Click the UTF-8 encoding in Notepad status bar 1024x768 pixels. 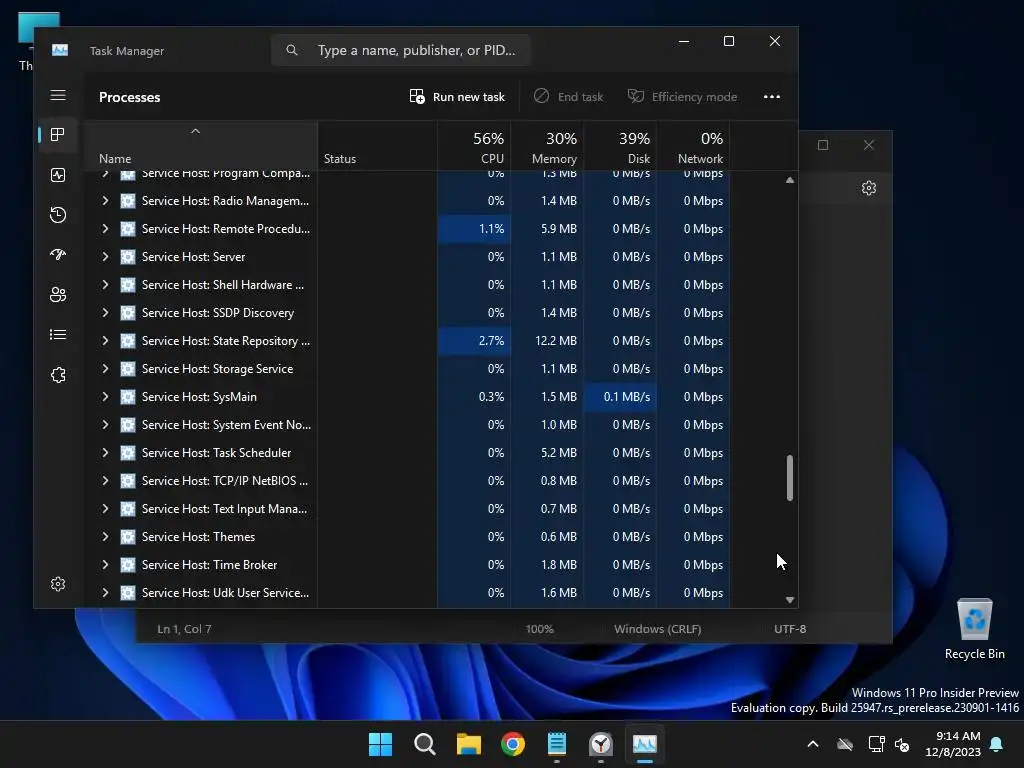tap(790, 629)
